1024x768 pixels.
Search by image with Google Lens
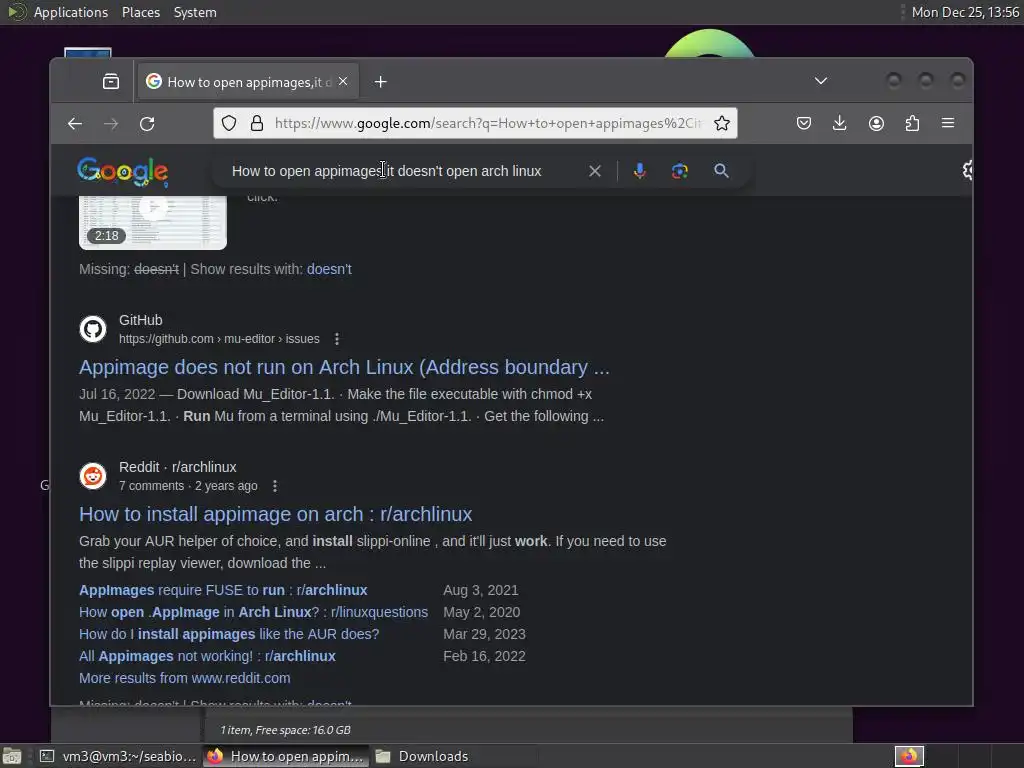point(680,171)
